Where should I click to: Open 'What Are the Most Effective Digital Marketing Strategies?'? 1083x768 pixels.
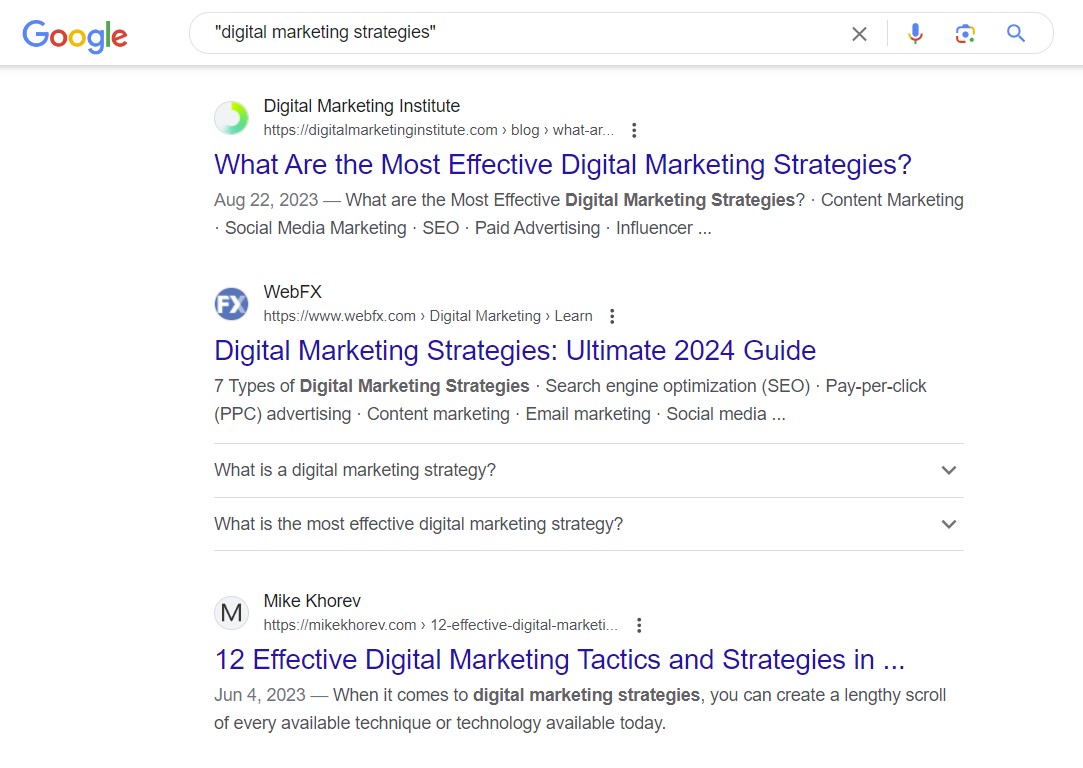(x=560, y=164)
